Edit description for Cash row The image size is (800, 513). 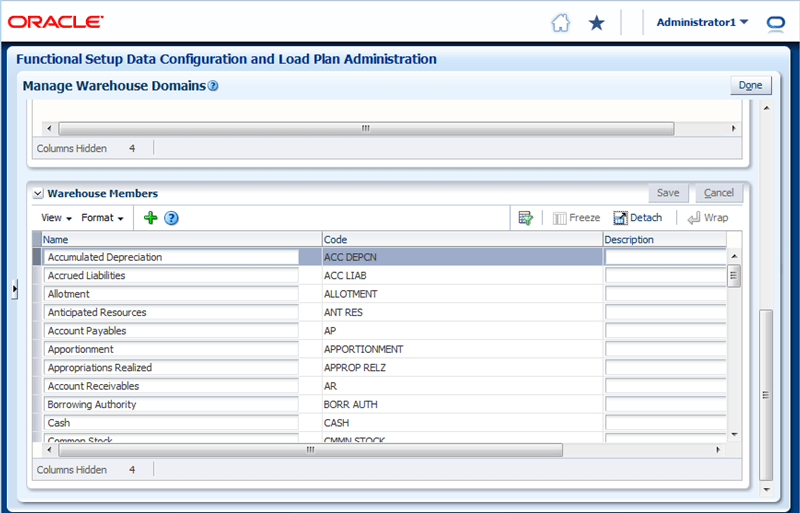(x=666, y=423)
